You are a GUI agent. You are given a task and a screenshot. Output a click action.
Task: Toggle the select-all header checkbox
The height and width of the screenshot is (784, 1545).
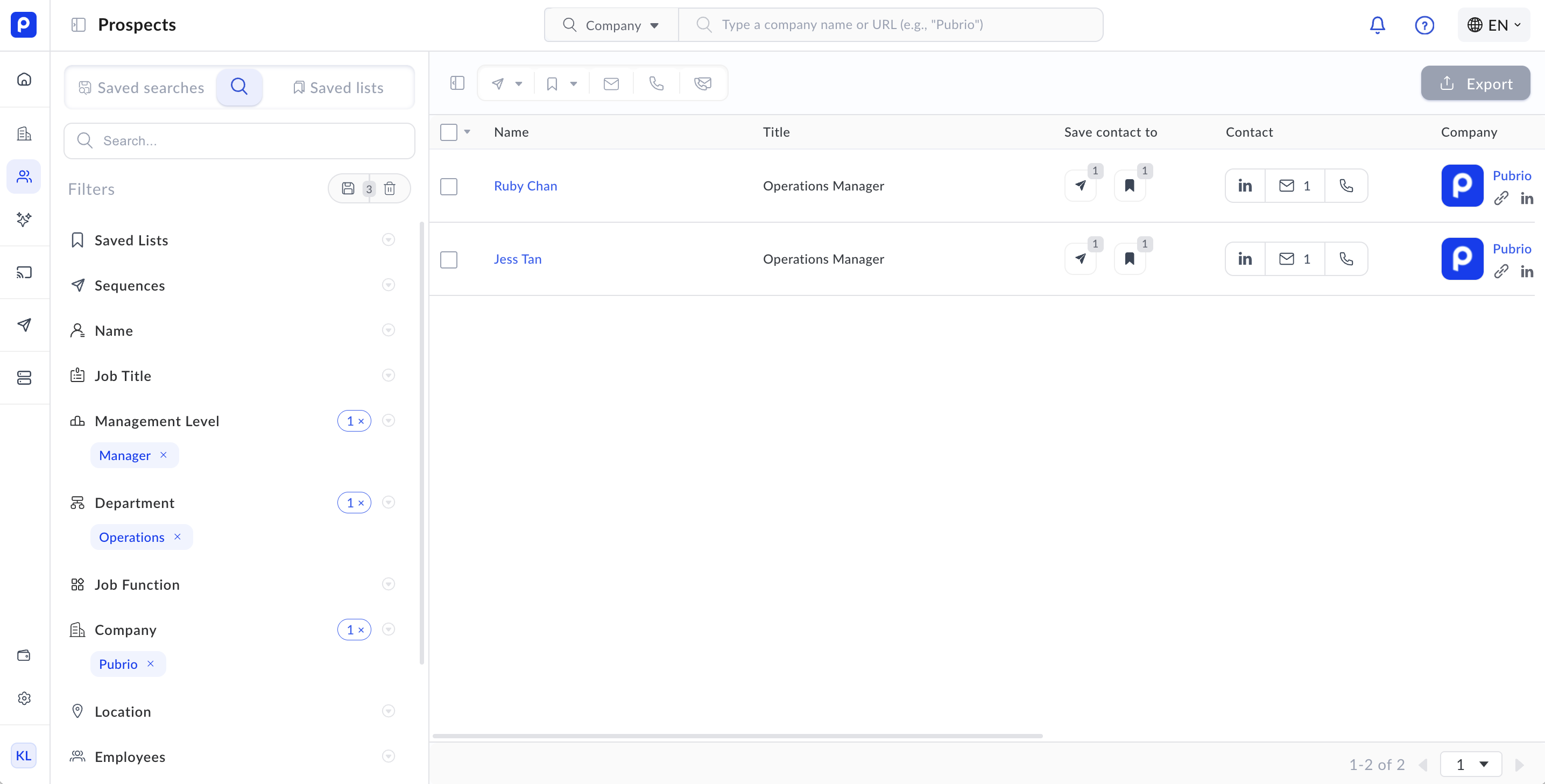[449, 132]
